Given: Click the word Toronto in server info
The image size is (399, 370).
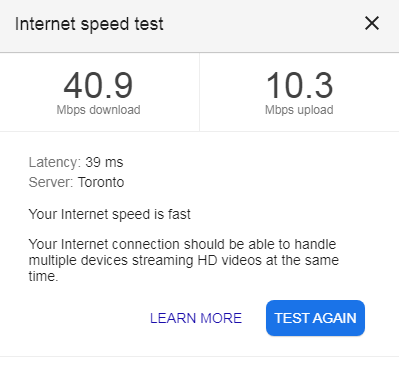Looking at the screenshot, I should [x=101, y=182].
